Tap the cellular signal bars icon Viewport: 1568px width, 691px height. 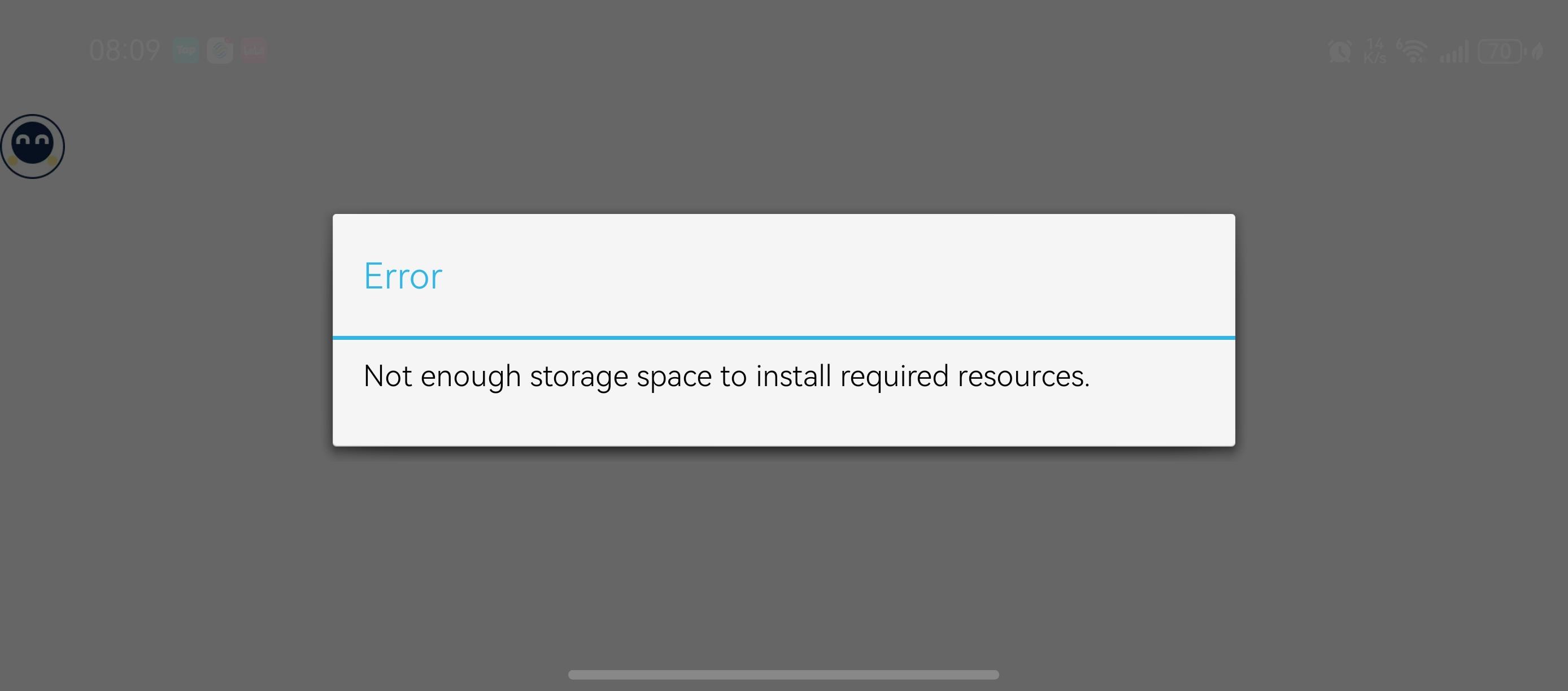coord(1454,52)
